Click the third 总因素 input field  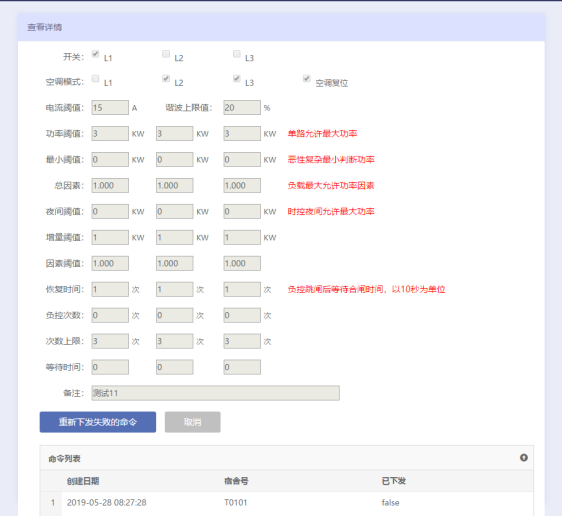coord(242,186)
